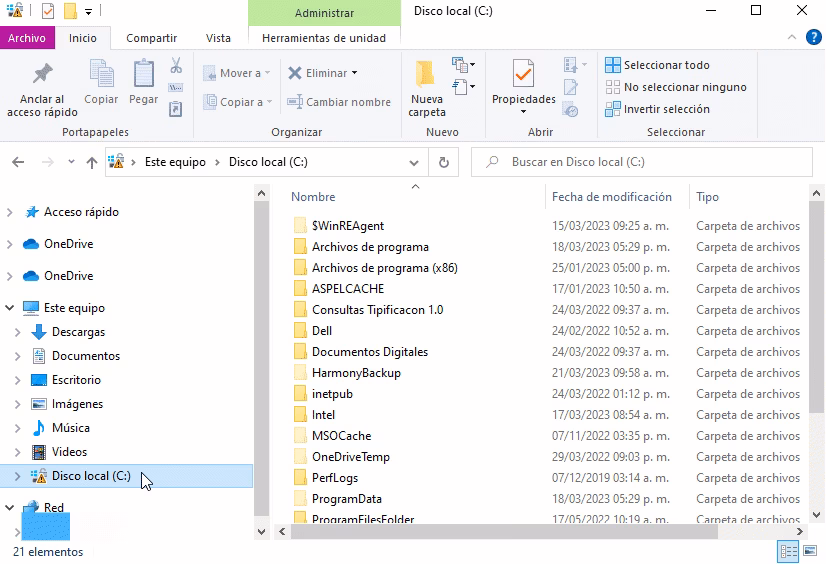
Task: Open the Help question mark icon
Action: (813, 37)
